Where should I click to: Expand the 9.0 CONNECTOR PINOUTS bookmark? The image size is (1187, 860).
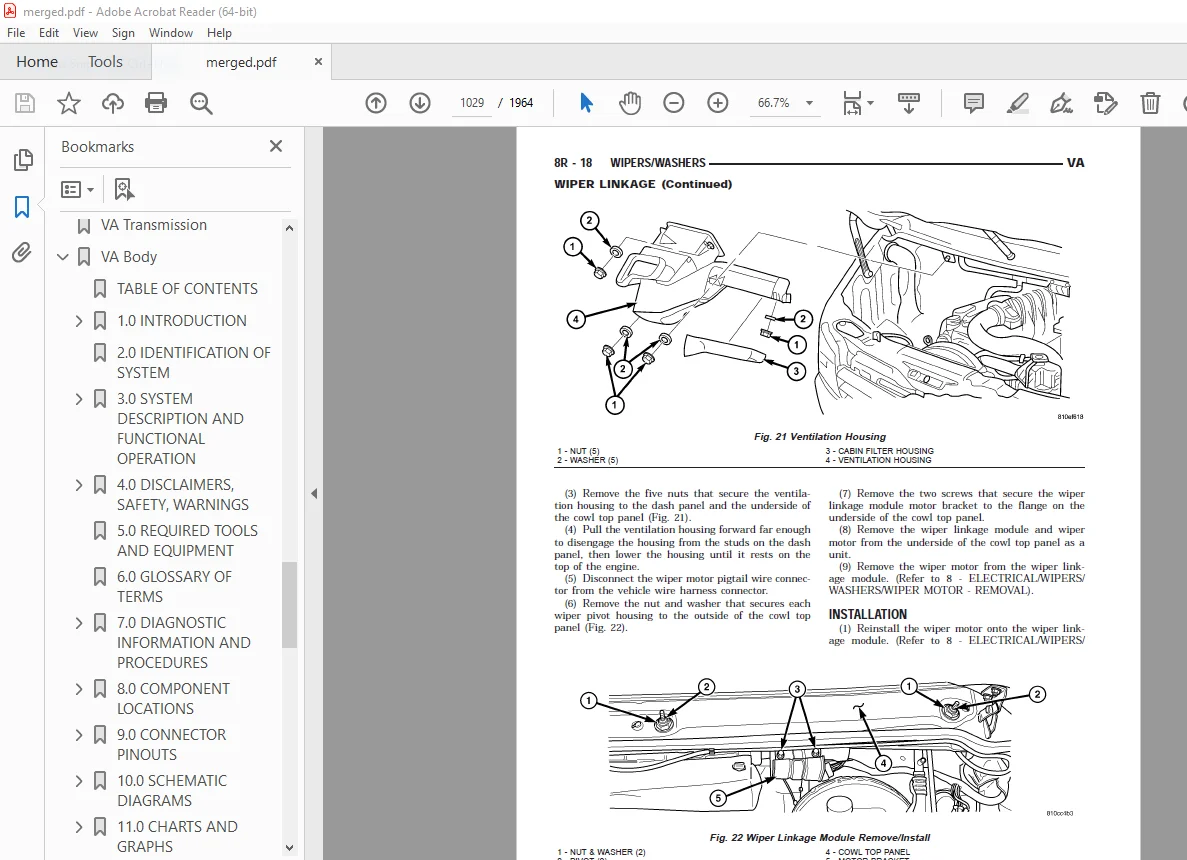pyautogui.click(x=79, y=735)
